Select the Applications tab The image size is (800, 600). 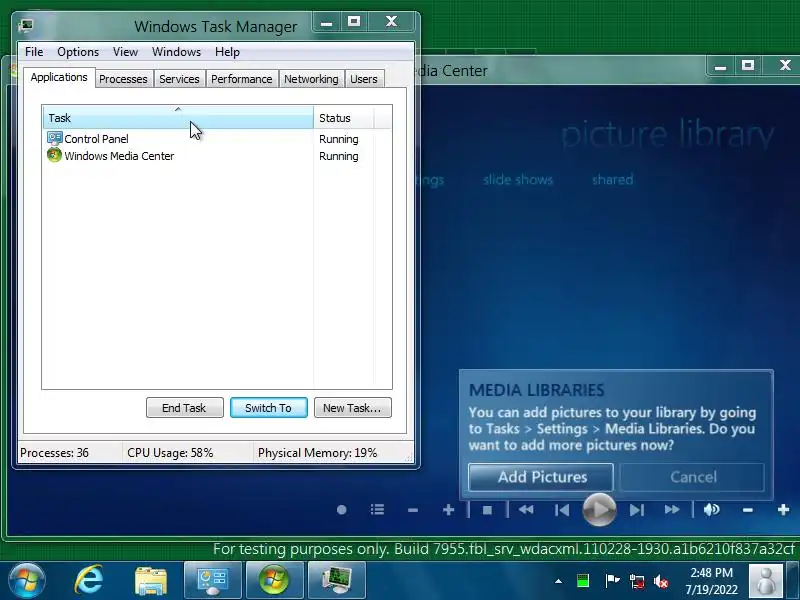pyautogui.click(x=59, y=78)
